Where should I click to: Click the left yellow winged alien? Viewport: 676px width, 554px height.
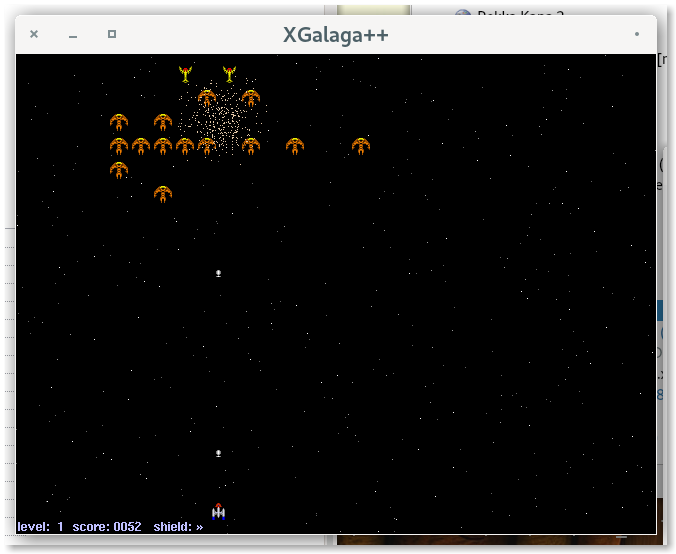pyautogui.click(x=185, y=74)
